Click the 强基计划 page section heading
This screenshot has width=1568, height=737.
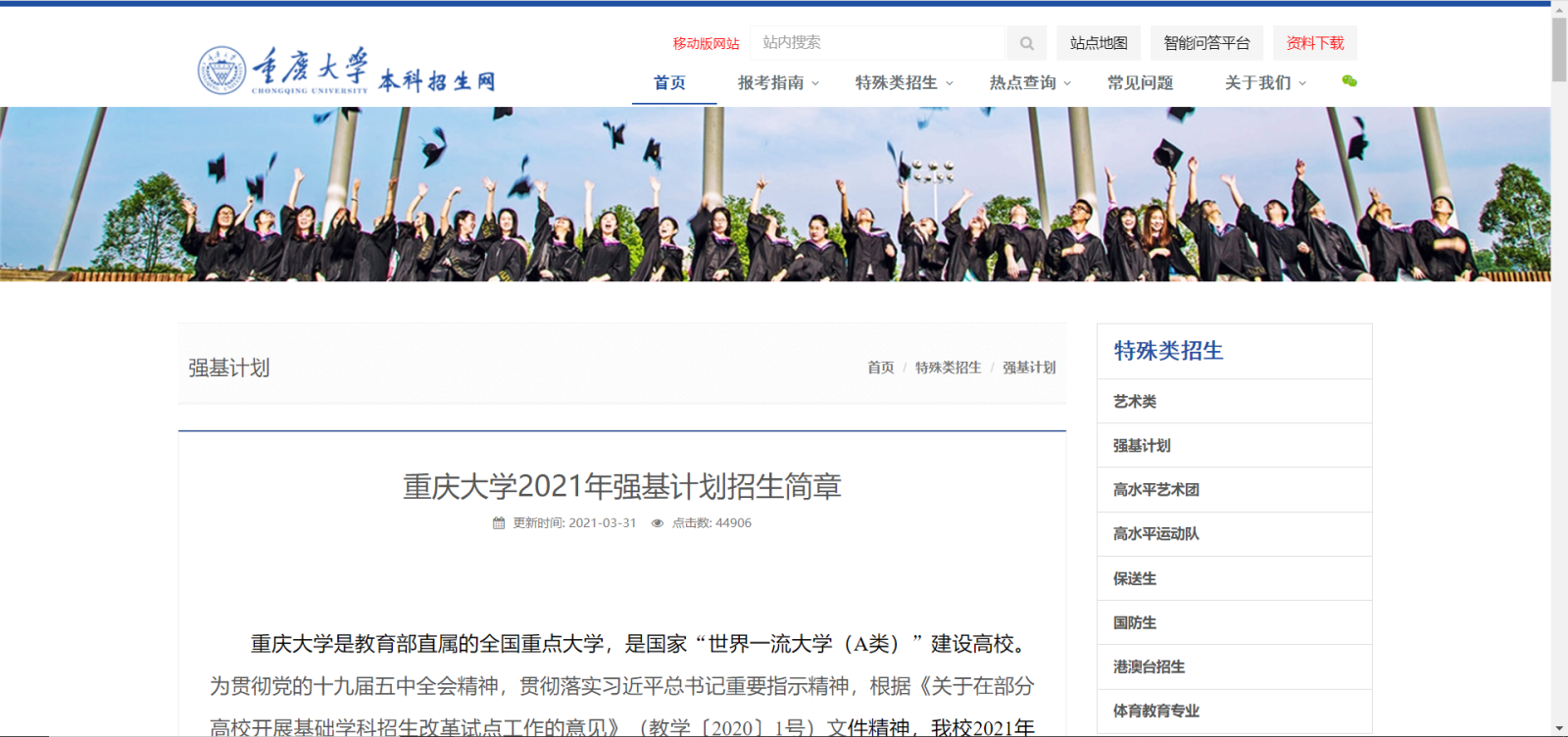coord(229,368)
